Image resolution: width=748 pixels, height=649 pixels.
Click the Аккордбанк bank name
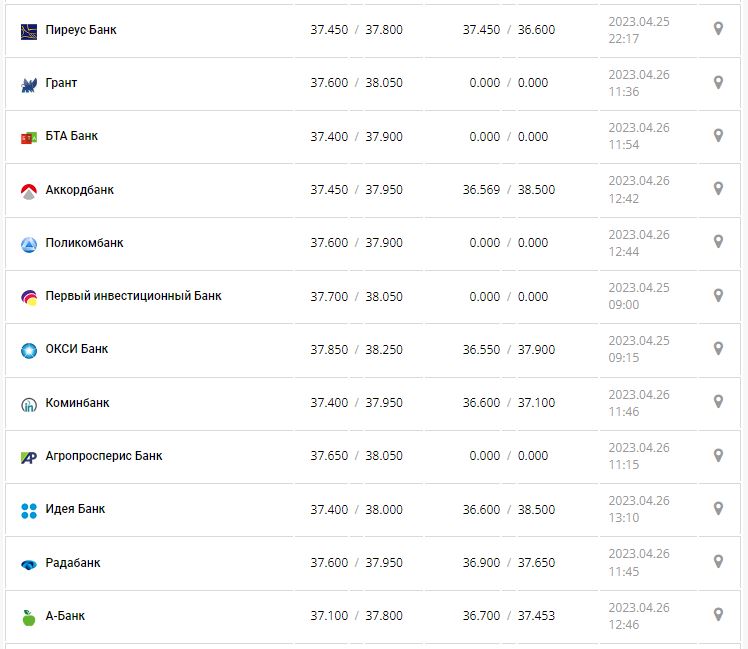point(80,190)
